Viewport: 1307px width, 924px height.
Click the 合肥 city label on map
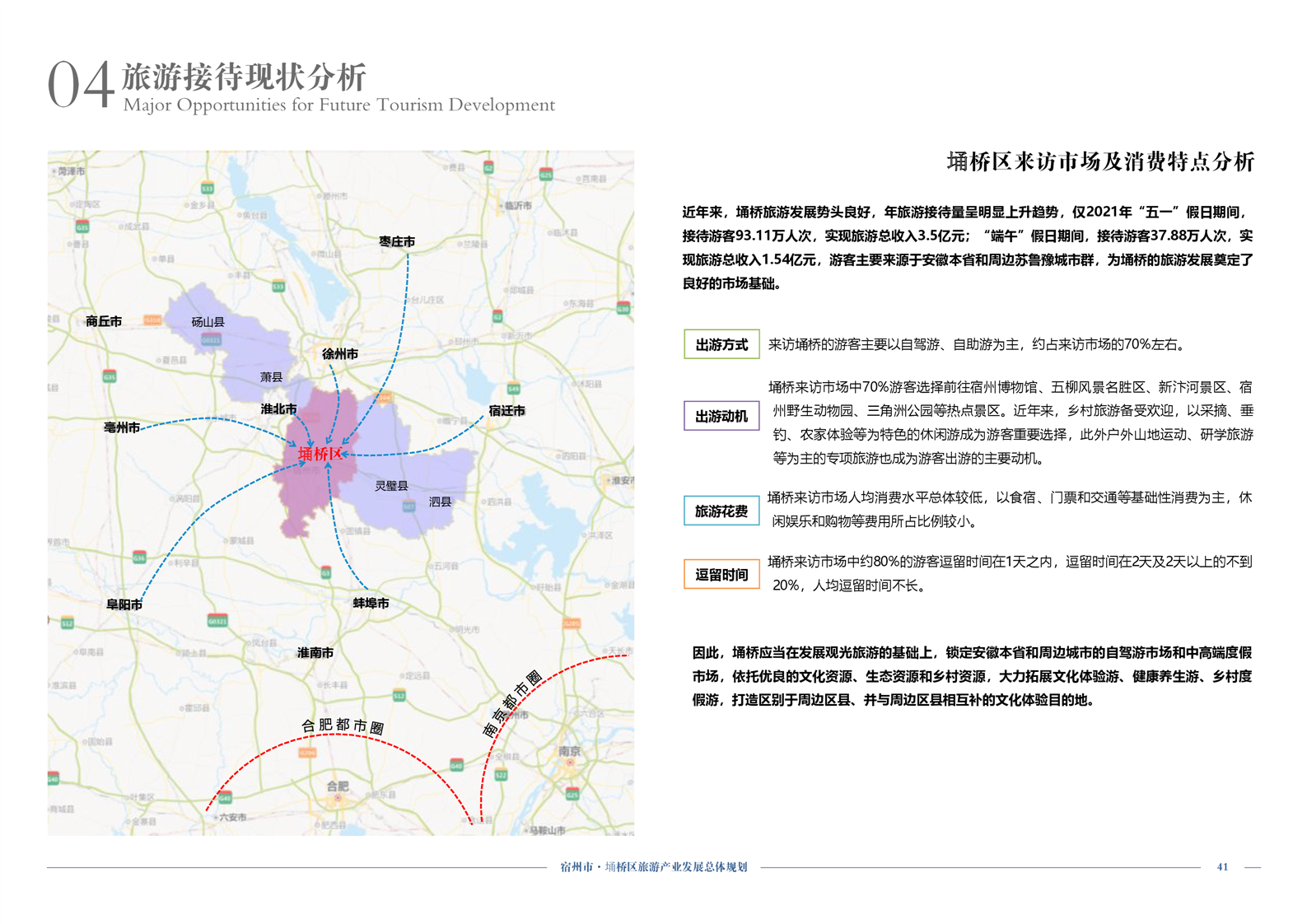point(338,786)
